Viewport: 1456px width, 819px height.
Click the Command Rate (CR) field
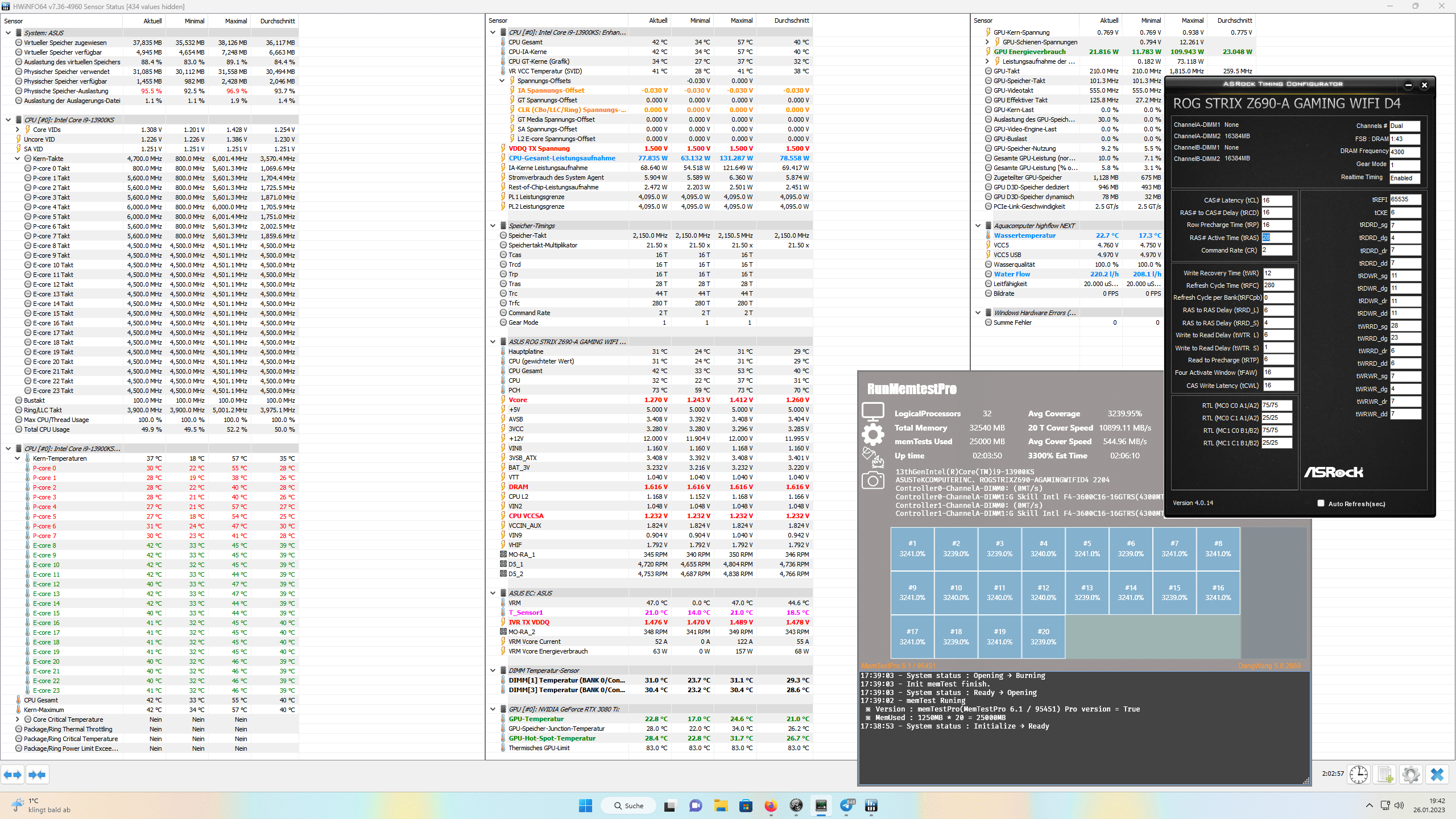tap(1276, 250)
